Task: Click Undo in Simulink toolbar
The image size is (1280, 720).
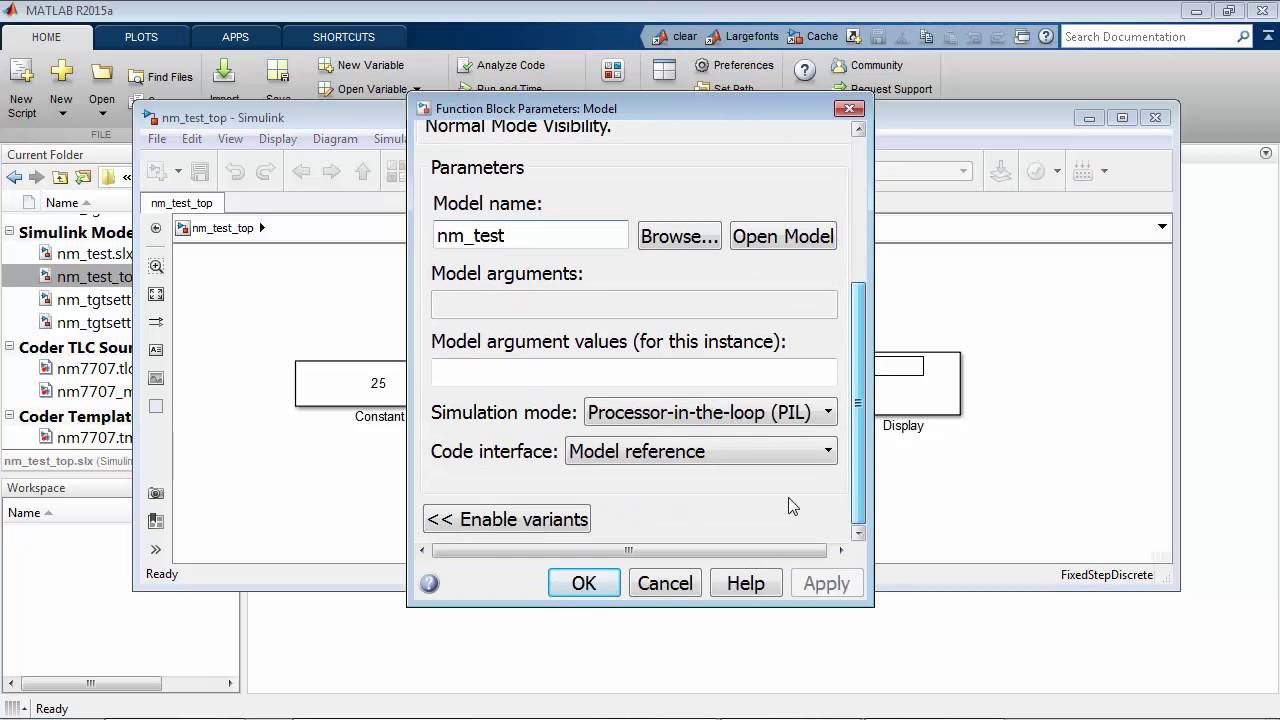Action: [x=234, y=171]
